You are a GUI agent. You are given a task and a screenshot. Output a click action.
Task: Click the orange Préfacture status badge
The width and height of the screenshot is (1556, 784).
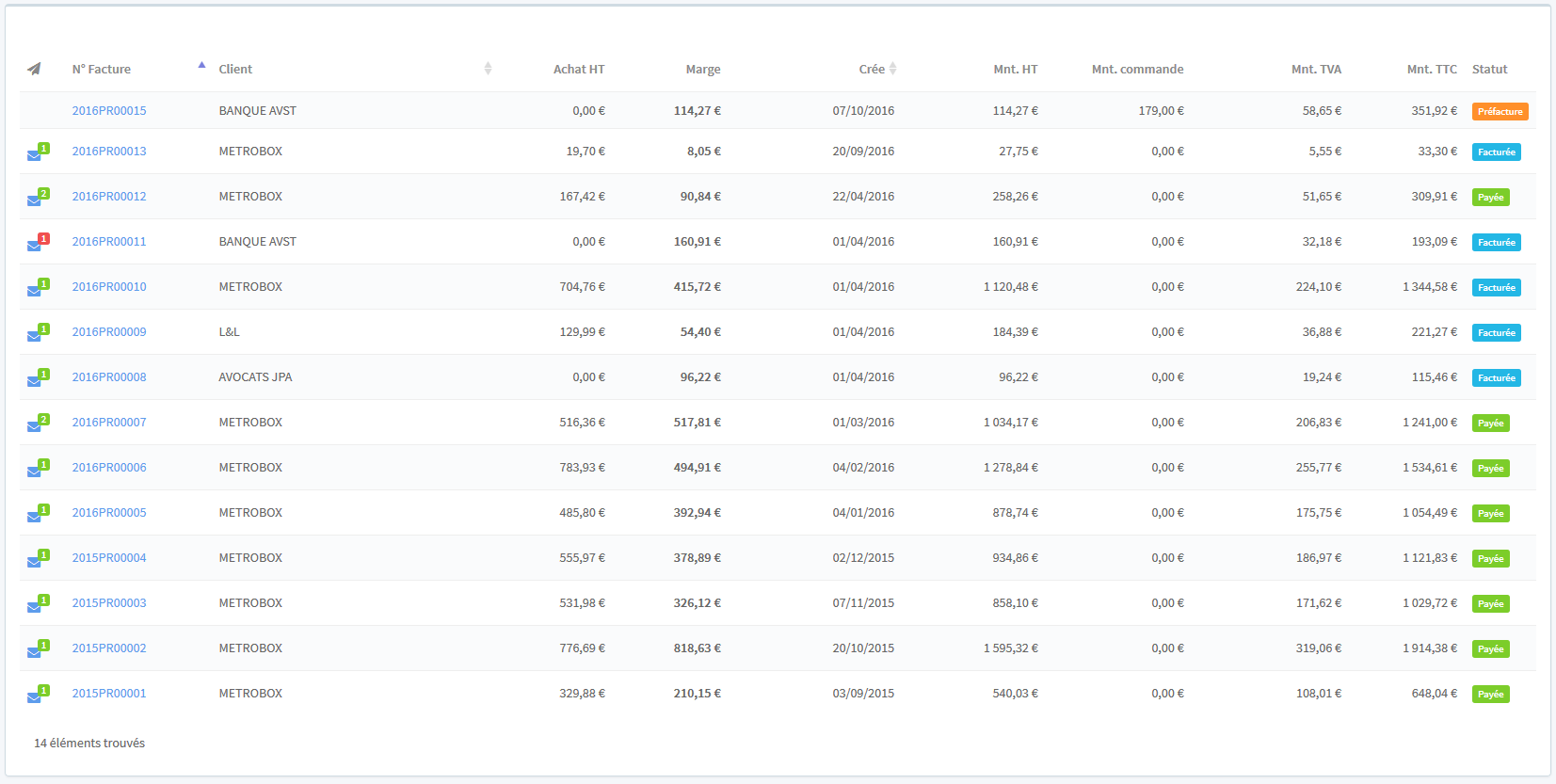click(1500, 111)
